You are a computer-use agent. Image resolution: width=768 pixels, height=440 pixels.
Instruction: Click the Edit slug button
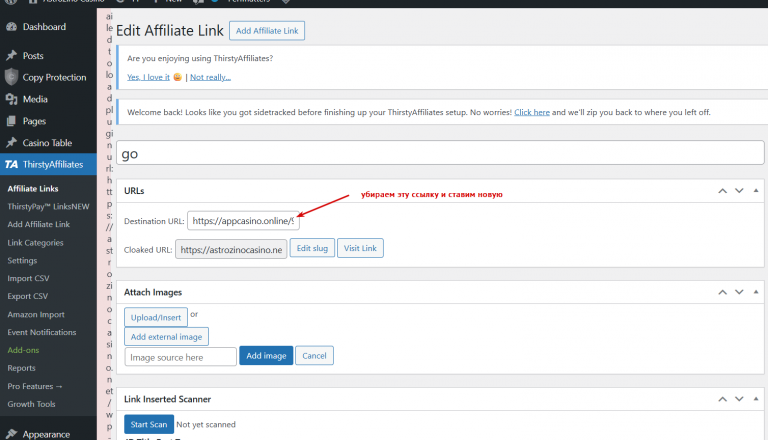(x=312, y=248)
